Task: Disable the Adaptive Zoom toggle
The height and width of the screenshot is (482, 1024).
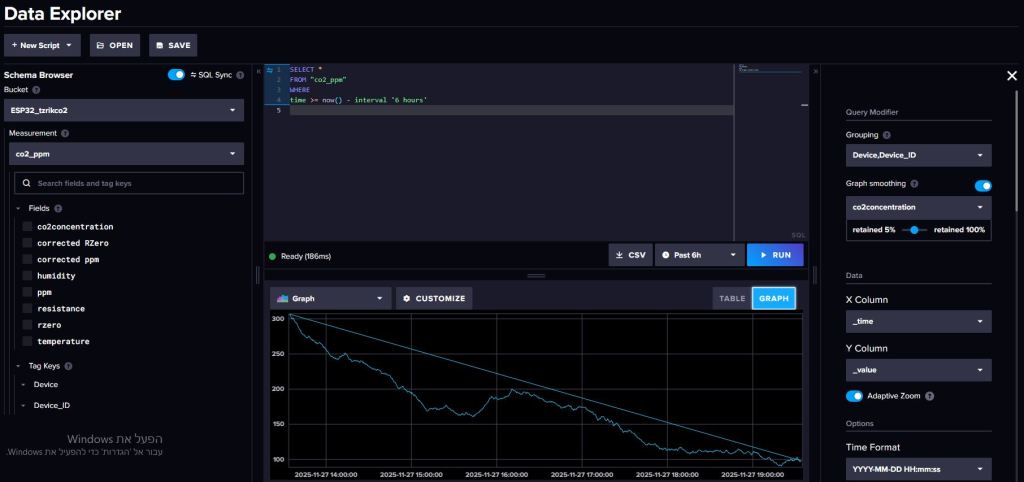Action: pyautogui.click(x=854, y=396)
